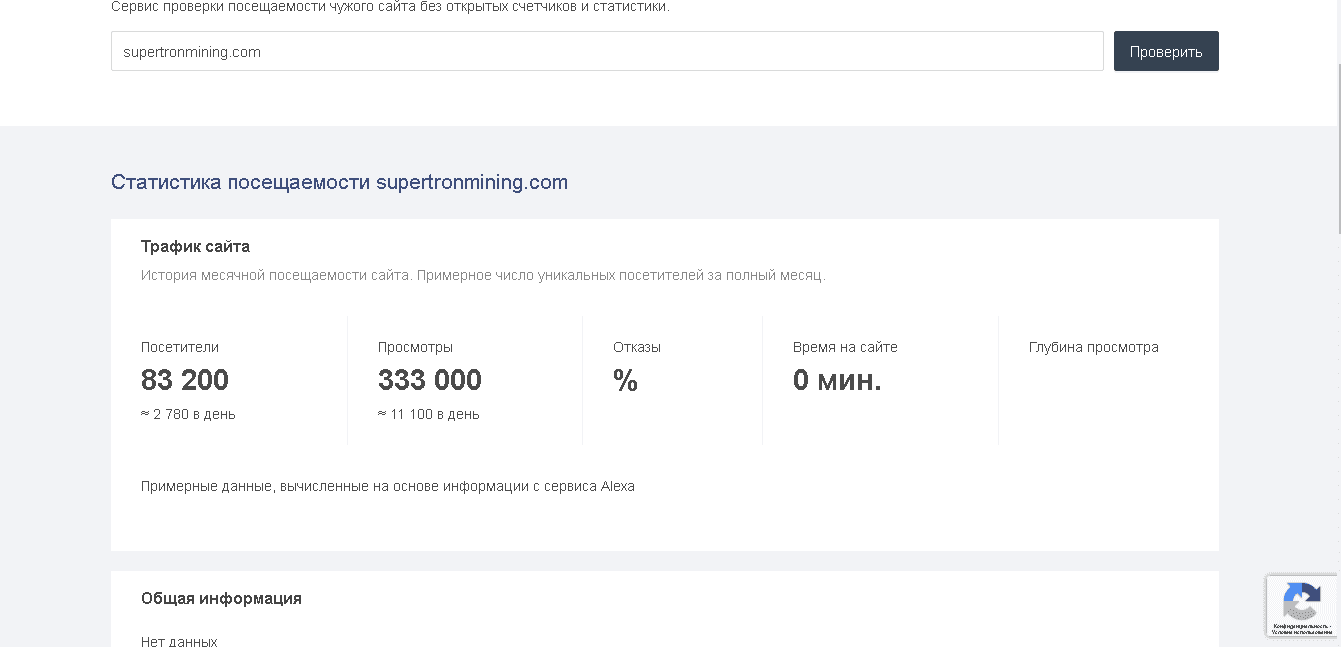This screenshot has width=1341, height=647.
Task: Click the reCAPTCHA badge icon
Action: coord(1301,600)
